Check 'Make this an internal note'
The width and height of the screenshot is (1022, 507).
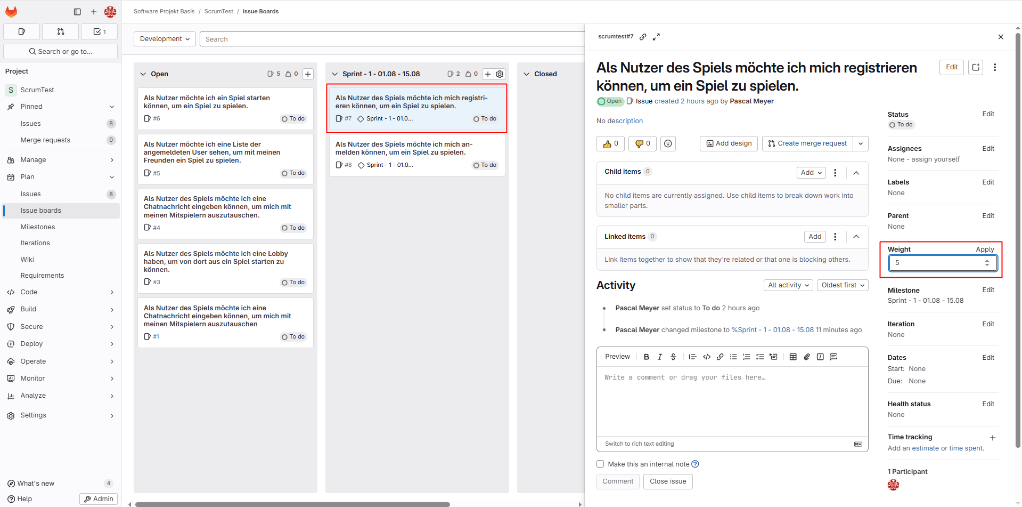point(600,464)
